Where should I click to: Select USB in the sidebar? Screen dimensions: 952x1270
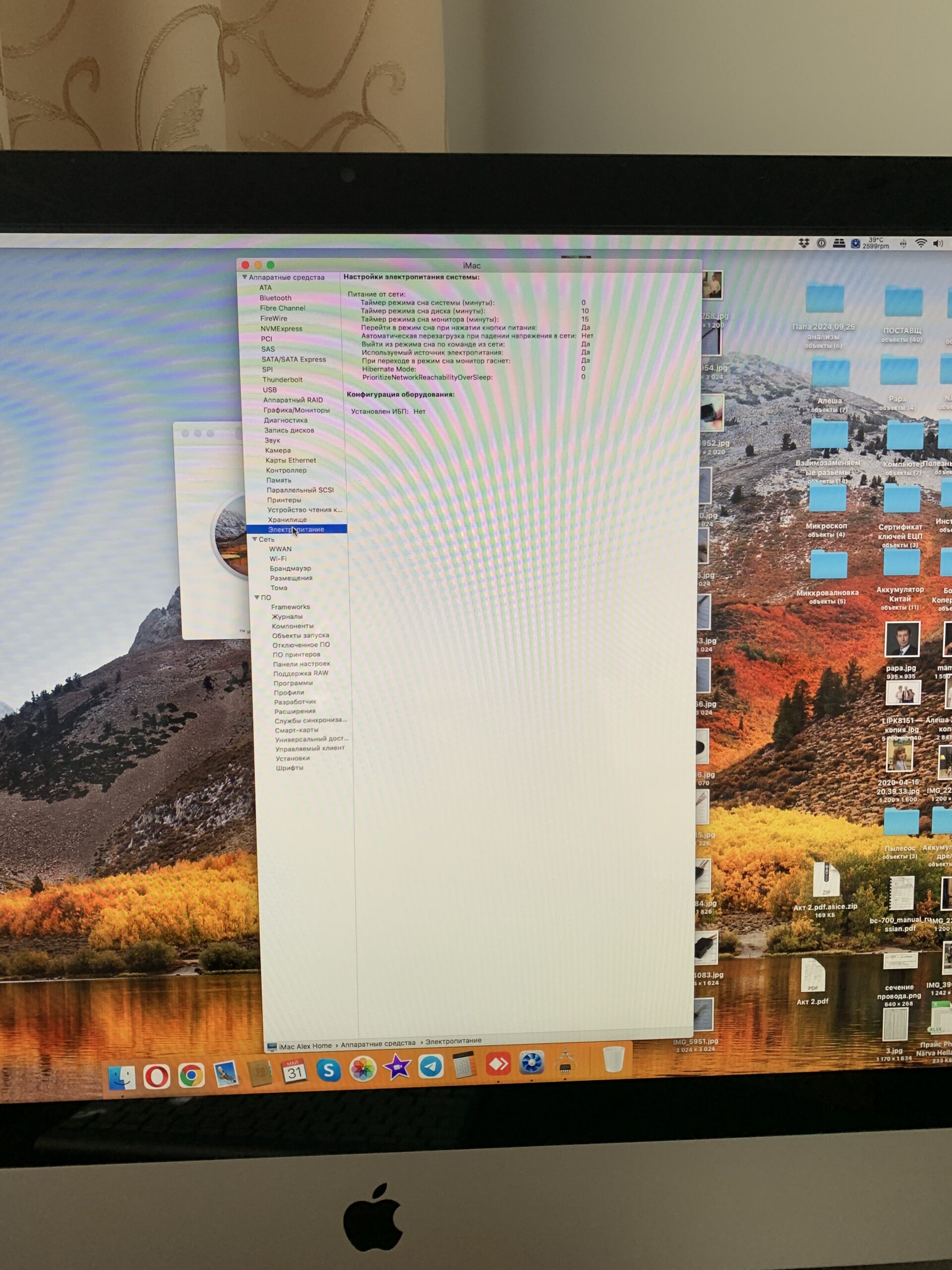click(270, 390)
